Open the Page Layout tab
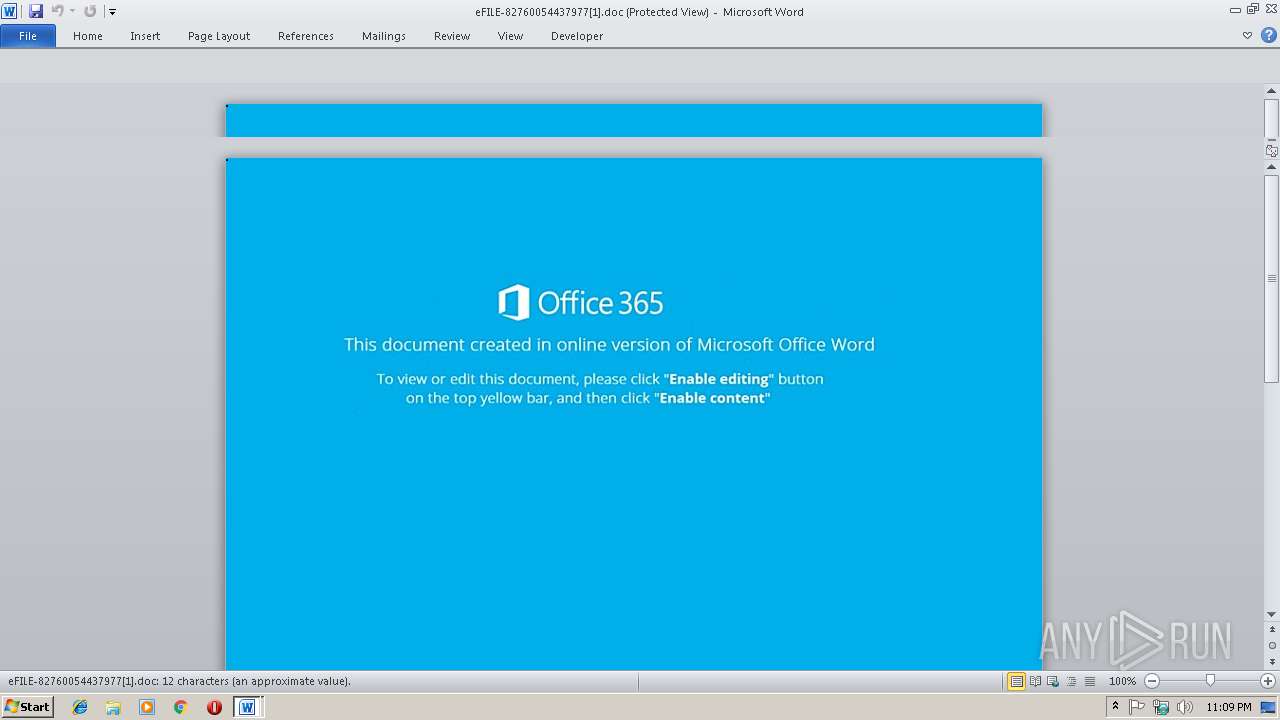The height and width of the screenshot is (720, 1280). click(219, 36)
